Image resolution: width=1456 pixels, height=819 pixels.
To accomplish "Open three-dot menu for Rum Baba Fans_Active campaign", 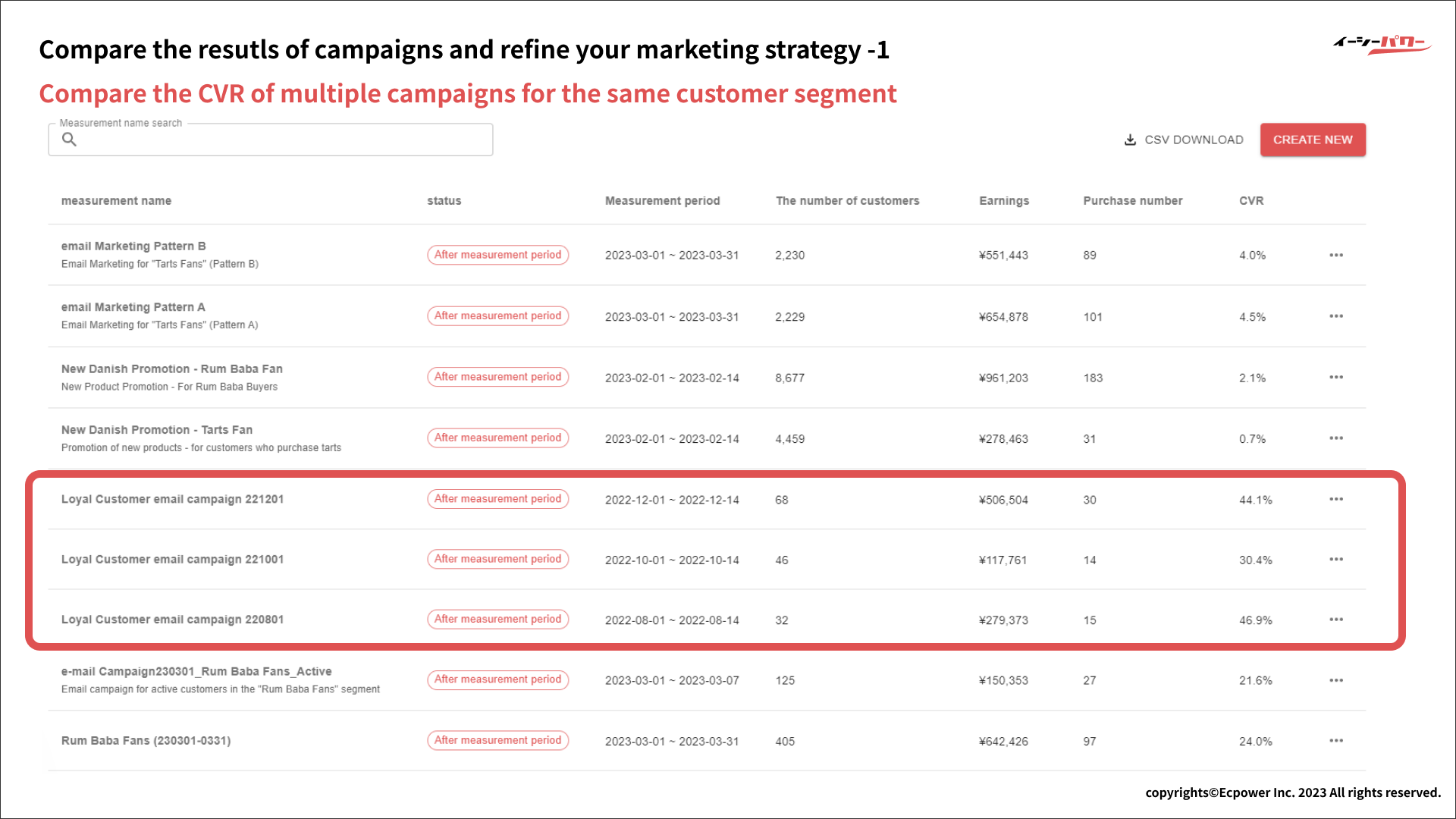I will 1336,681.
